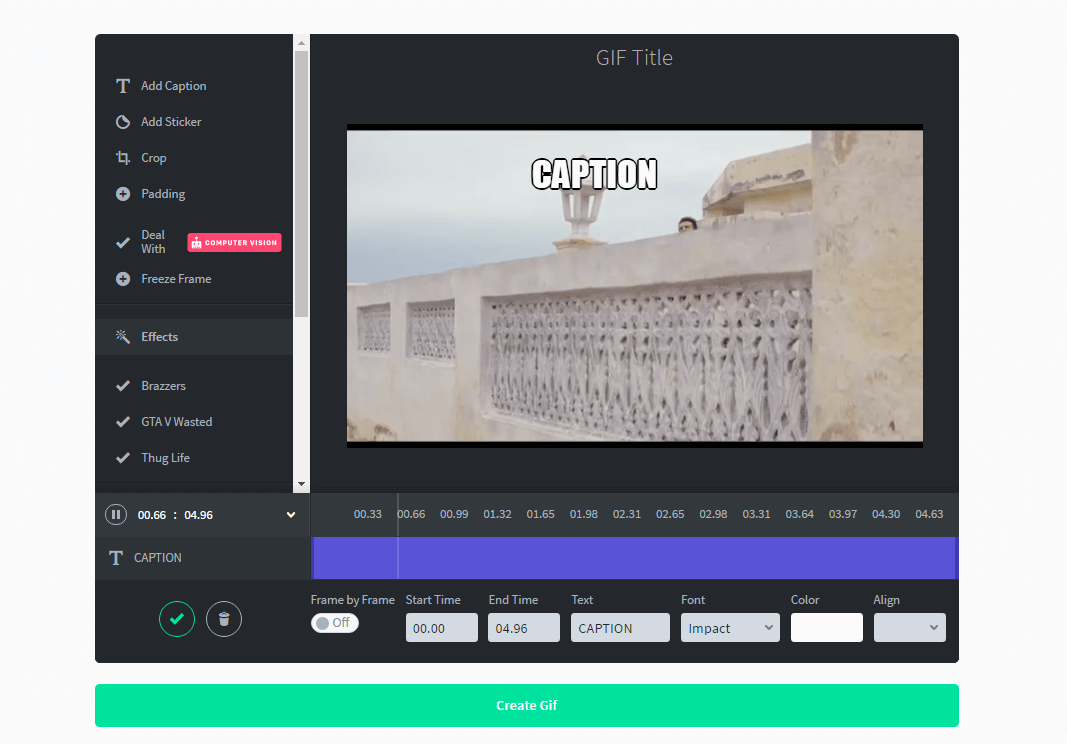Open the Effects section header
Image resolution: width=1067 pixels, height=744 pixels.
click(194, 337)
